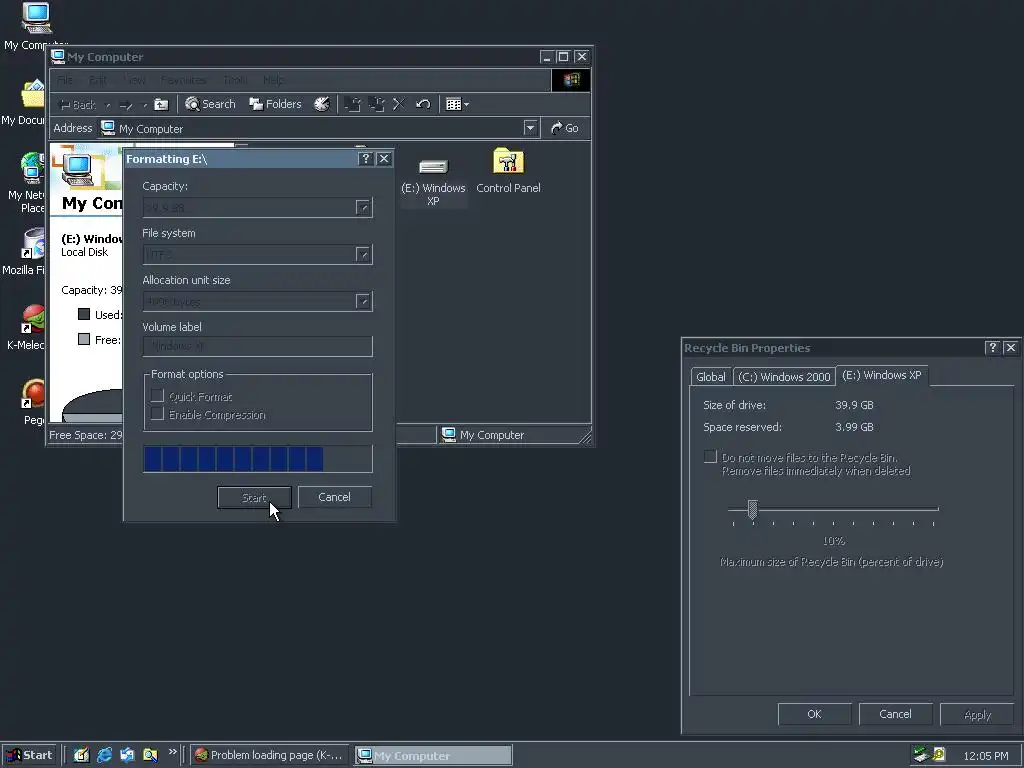Viewport: 1024px width, 768px height.
Task: Open Back history dropdown arrow
Action: [x=108, y=105]
